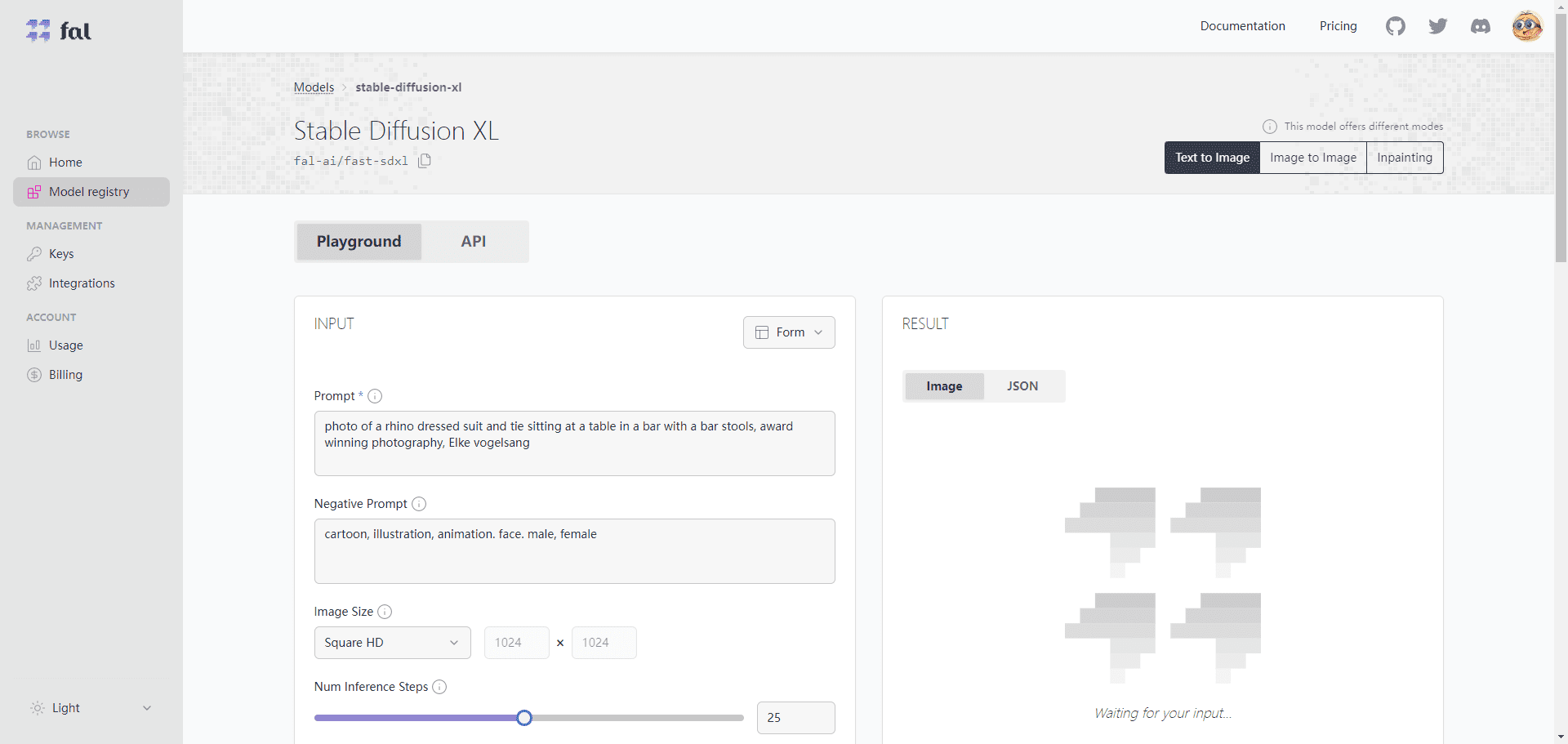
Task: Click the Model registry sidebar icon
Action: point(34,192)
